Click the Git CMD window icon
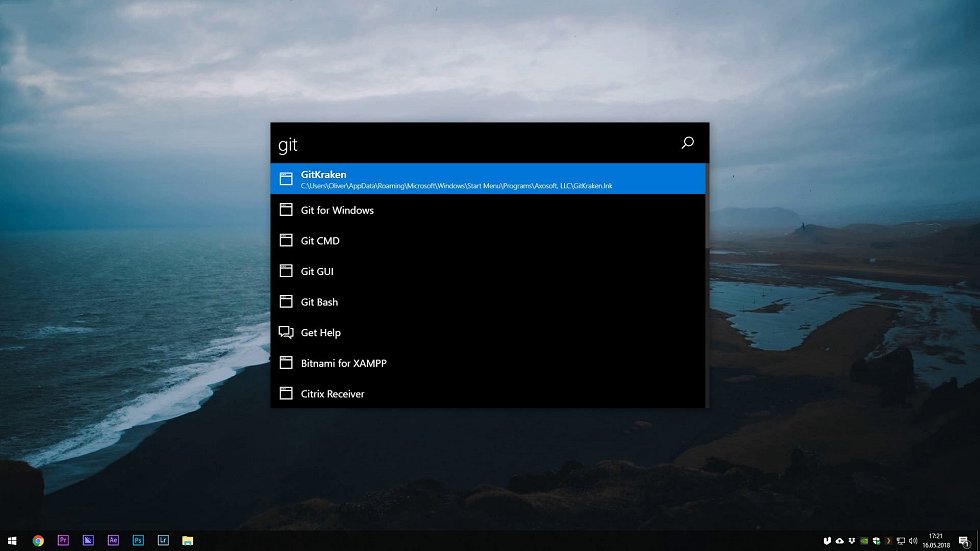The width and height of the screenshot is (980, 551). [x=286, y=241]
